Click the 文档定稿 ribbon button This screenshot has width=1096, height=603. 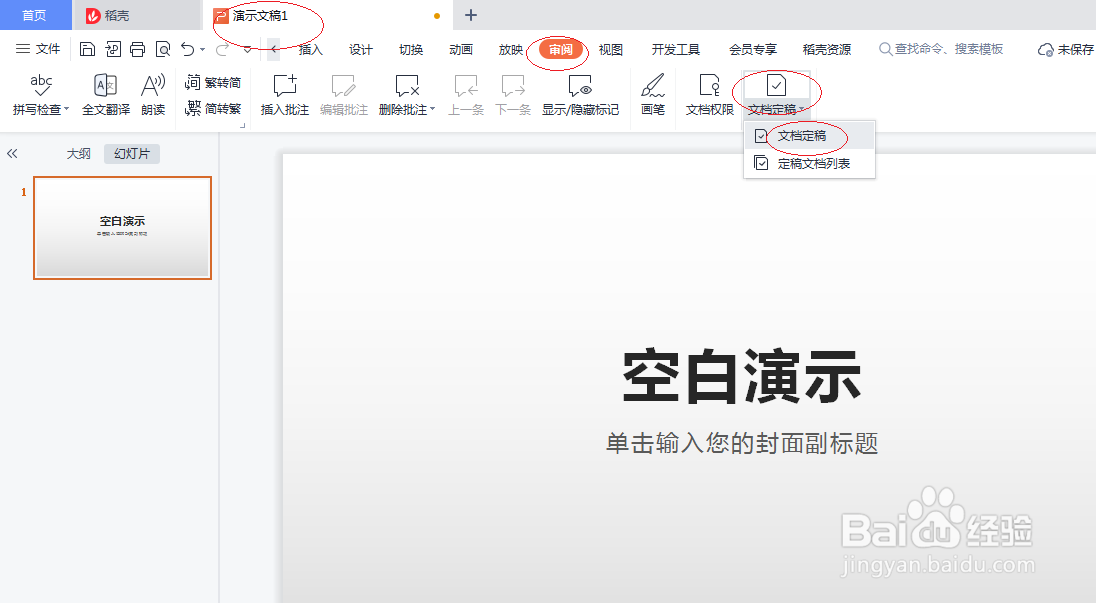(x=776, y=94)
